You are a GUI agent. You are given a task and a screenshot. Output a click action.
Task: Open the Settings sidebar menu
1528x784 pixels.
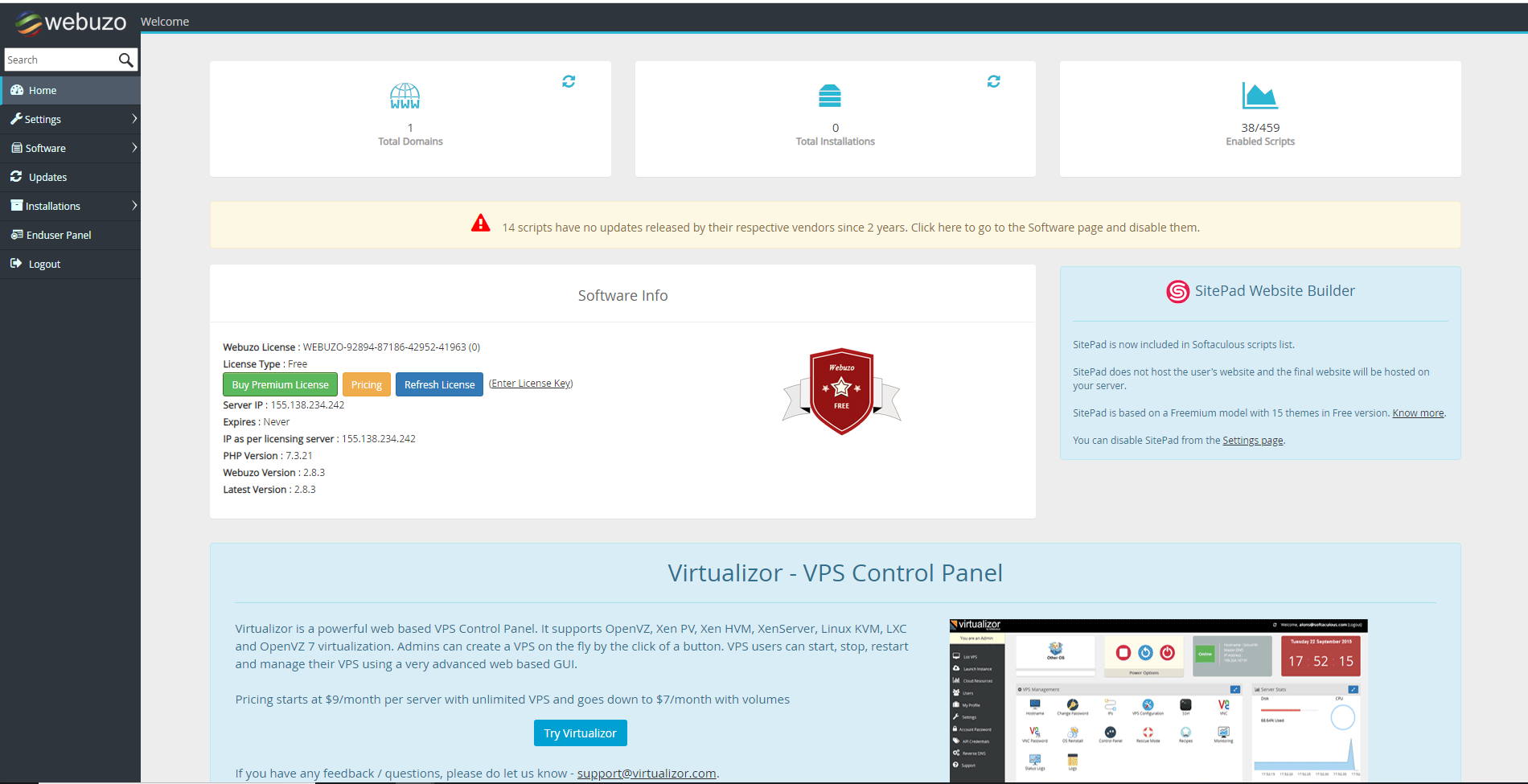(x=71, y=119)
